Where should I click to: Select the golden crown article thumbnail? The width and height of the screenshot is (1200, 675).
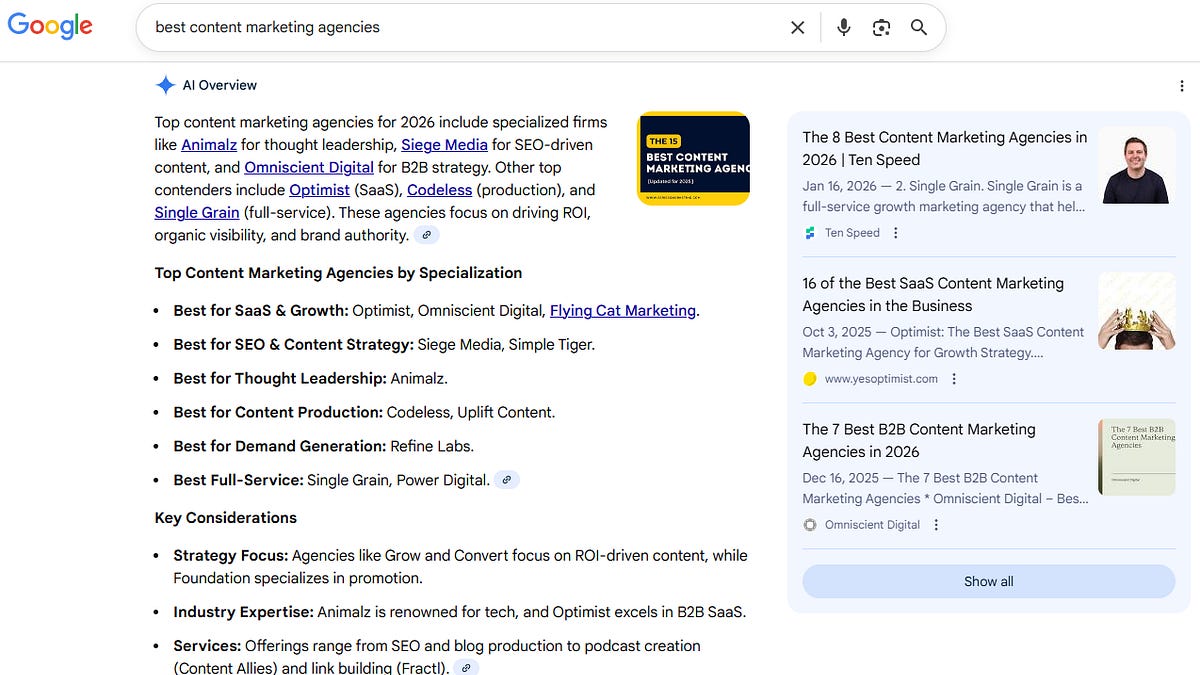[1136, 311]
